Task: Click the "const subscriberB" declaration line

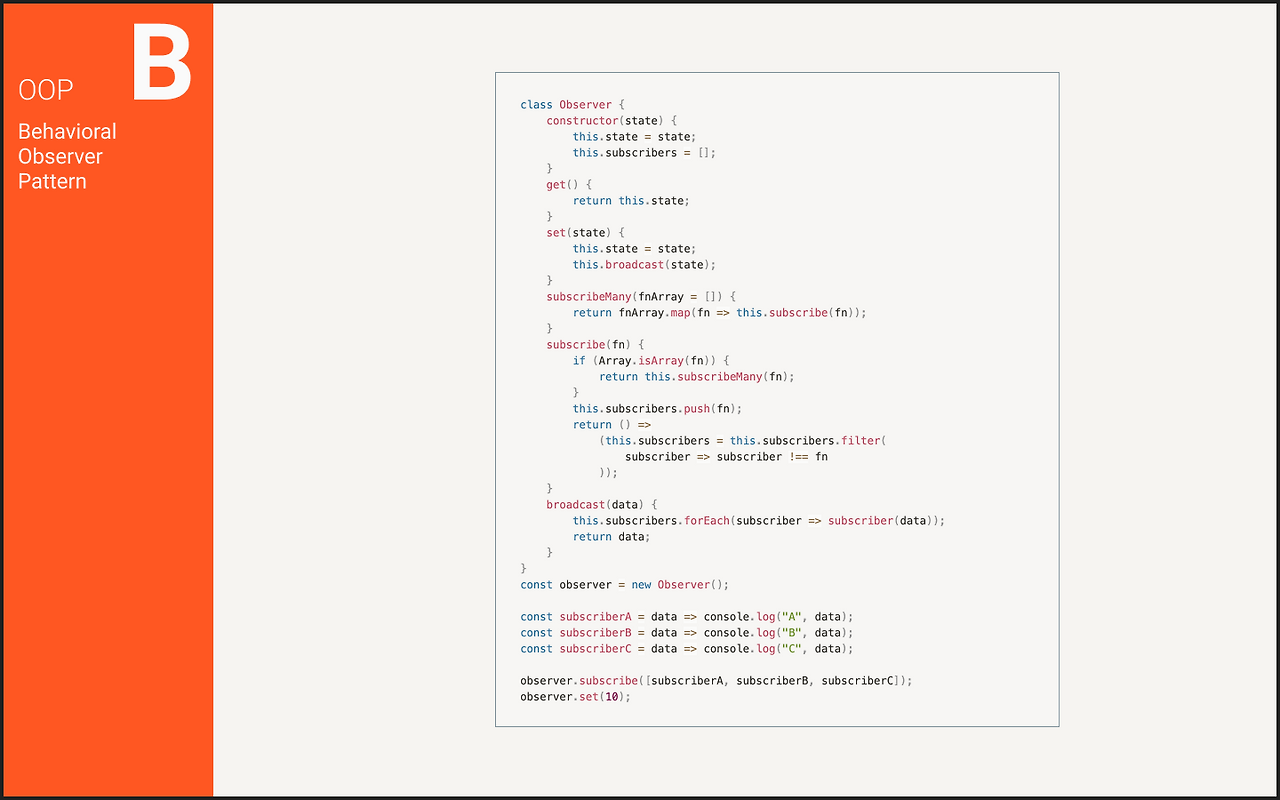Action: point(687,633)
